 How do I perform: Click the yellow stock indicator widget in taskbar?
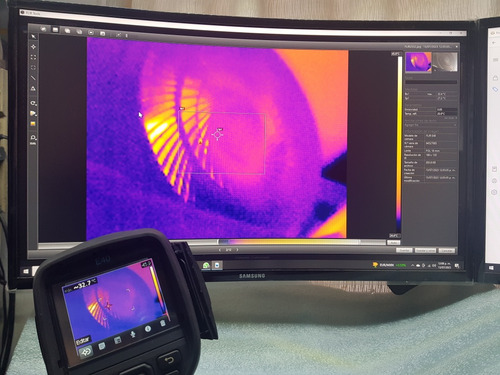pyautogui.click(x=389, y=265)
